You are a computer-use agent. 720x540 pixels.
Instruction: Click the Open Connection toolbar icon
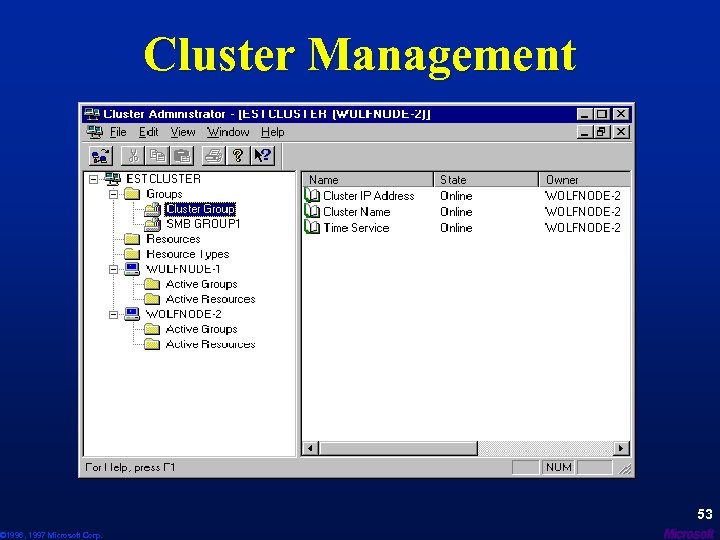101,156
